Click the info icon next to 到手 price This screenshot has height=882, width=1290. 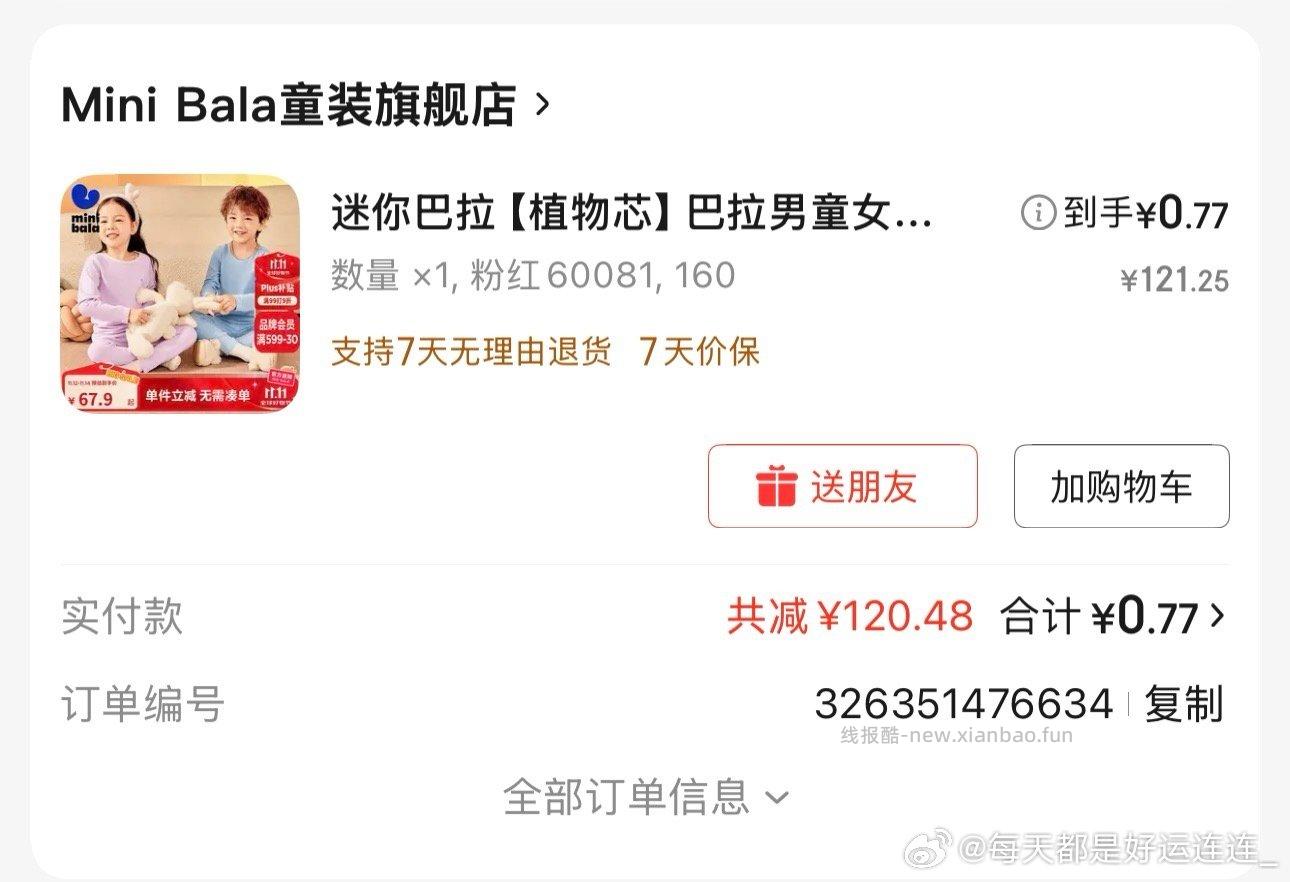(1038, 212)
